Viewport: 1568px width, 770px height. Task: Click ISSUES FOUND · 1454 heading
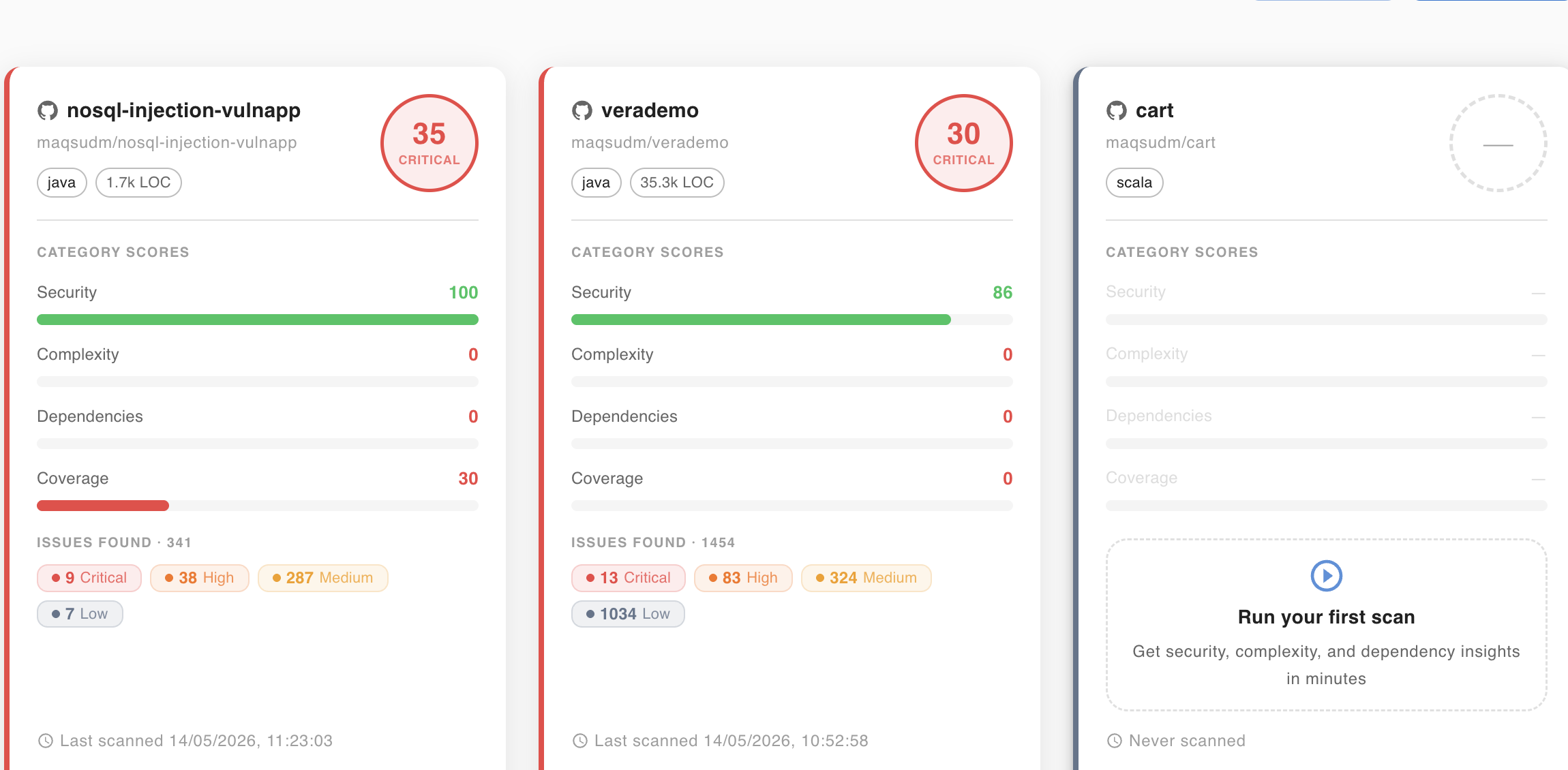653,542
